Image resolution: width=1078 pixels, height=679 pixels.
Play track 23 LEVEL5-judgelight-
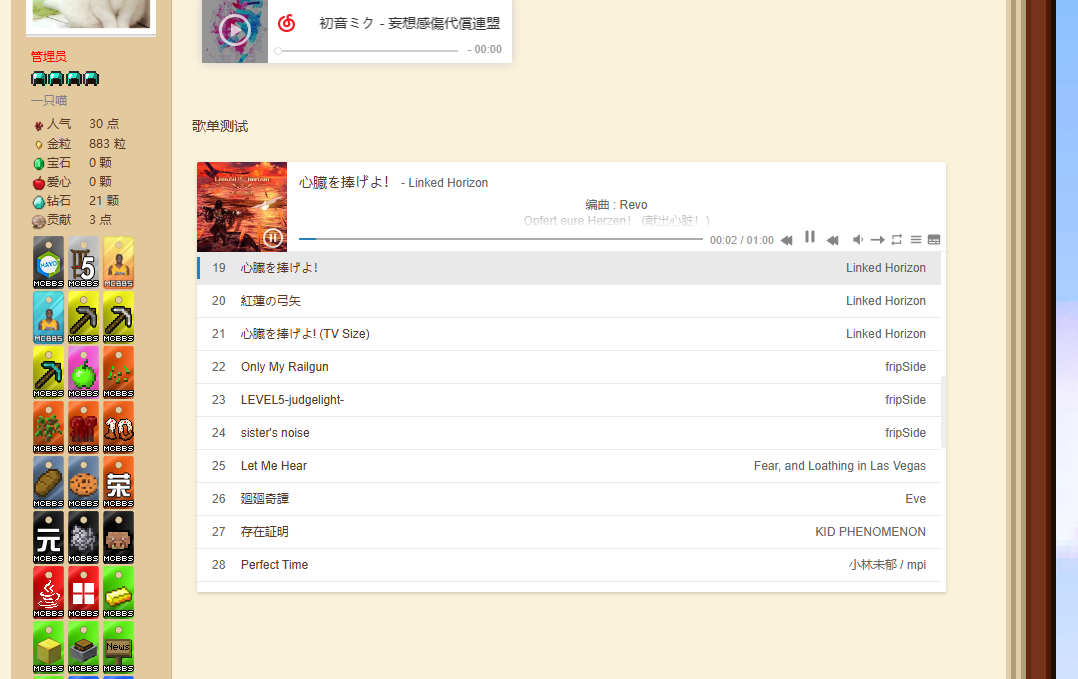point(569,400)
